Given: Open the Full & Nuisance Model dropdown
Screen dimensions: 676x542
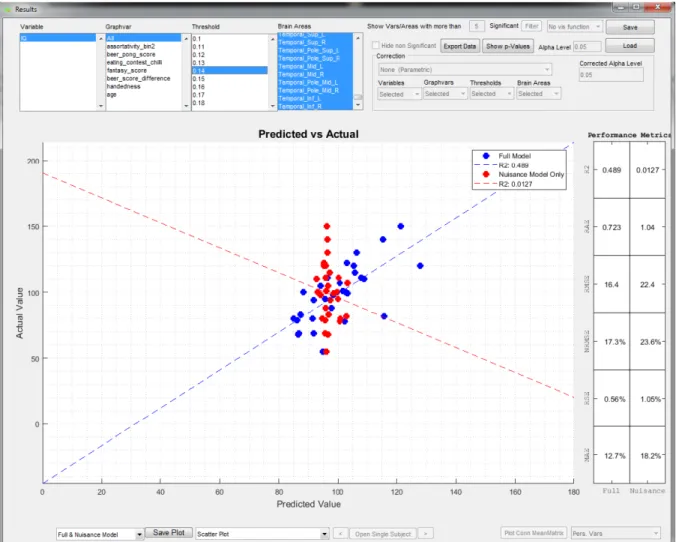Looking at the screenshot, I should point(100,535).
